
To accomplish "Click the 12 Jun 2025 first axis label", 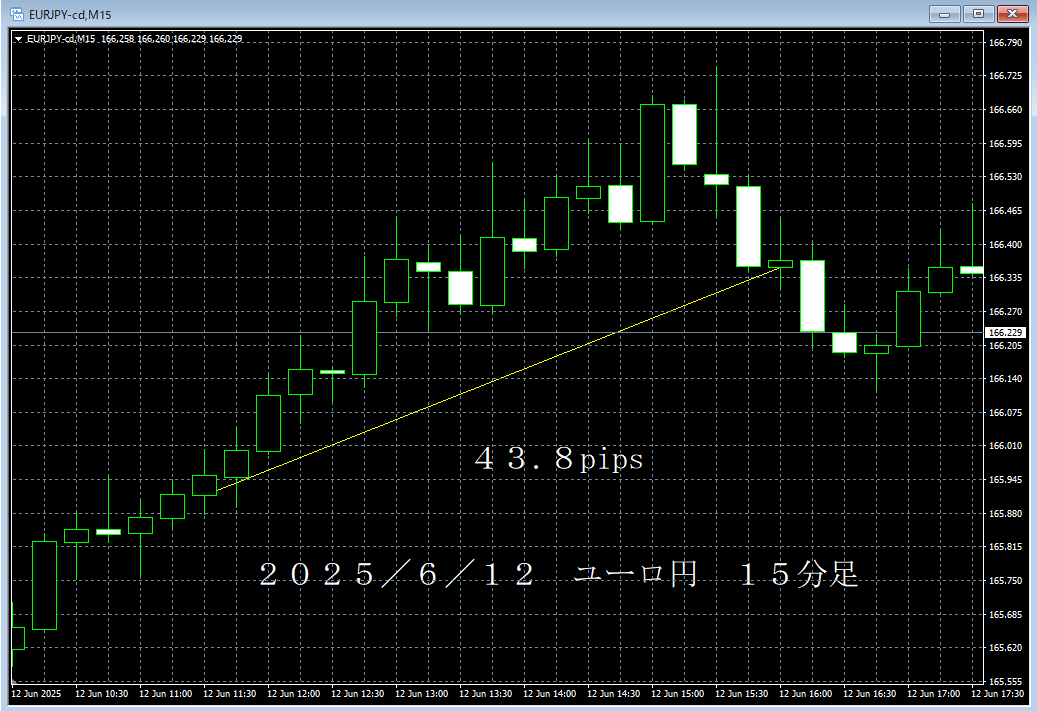I will click(37, 691).
